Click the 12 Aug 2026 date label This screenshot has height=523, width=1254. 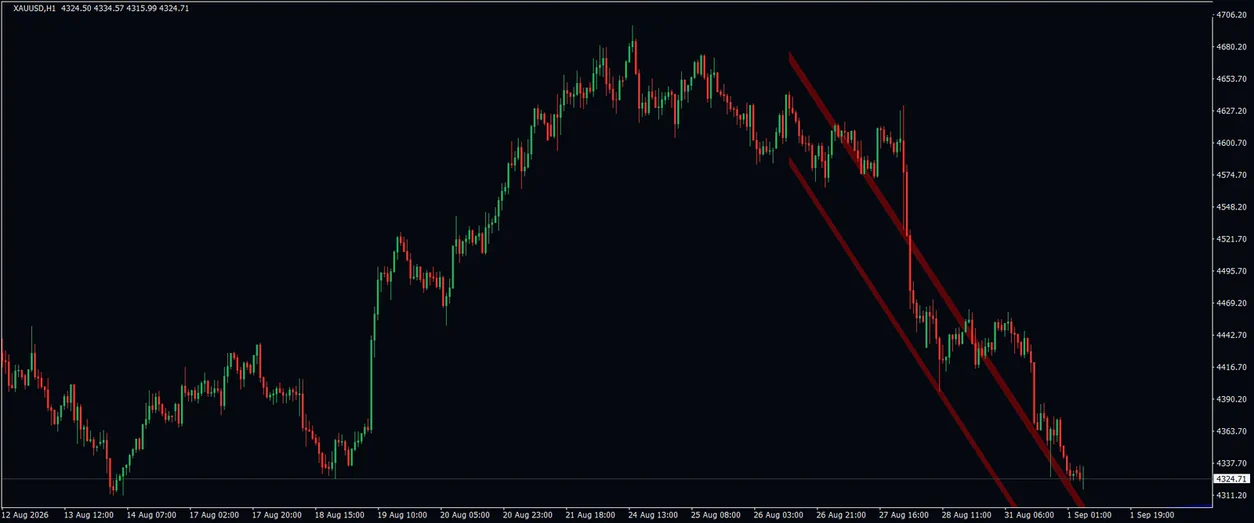point(25,515)
